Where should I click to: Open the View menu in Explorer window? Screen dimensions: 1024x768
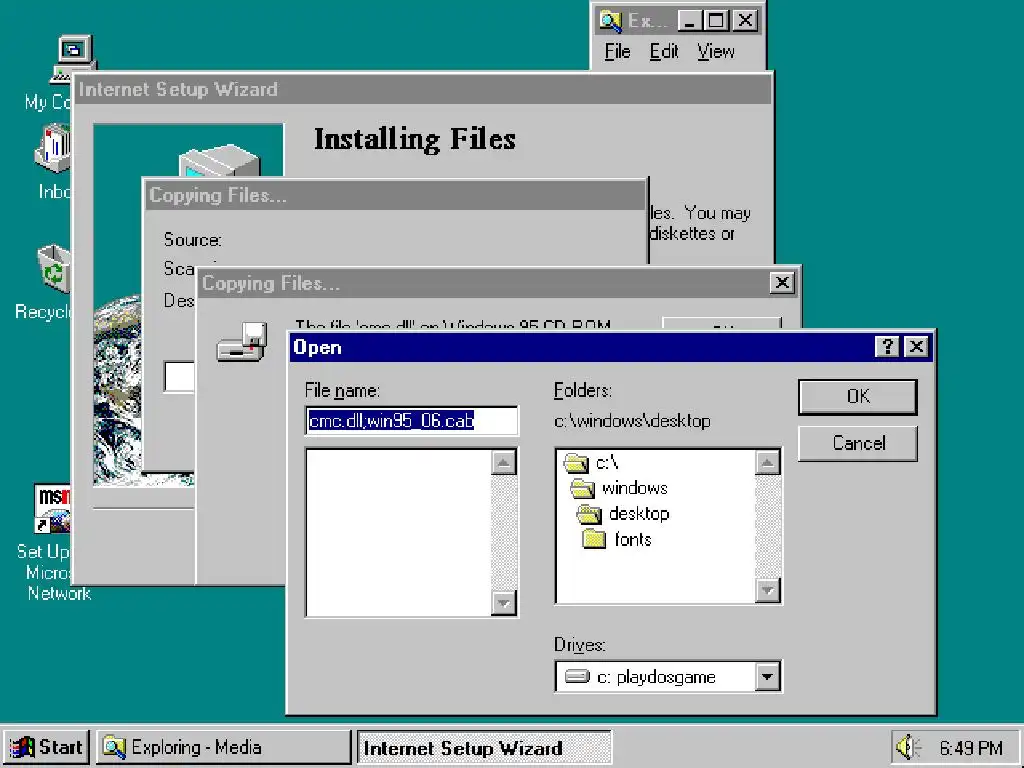click(715, 51)
